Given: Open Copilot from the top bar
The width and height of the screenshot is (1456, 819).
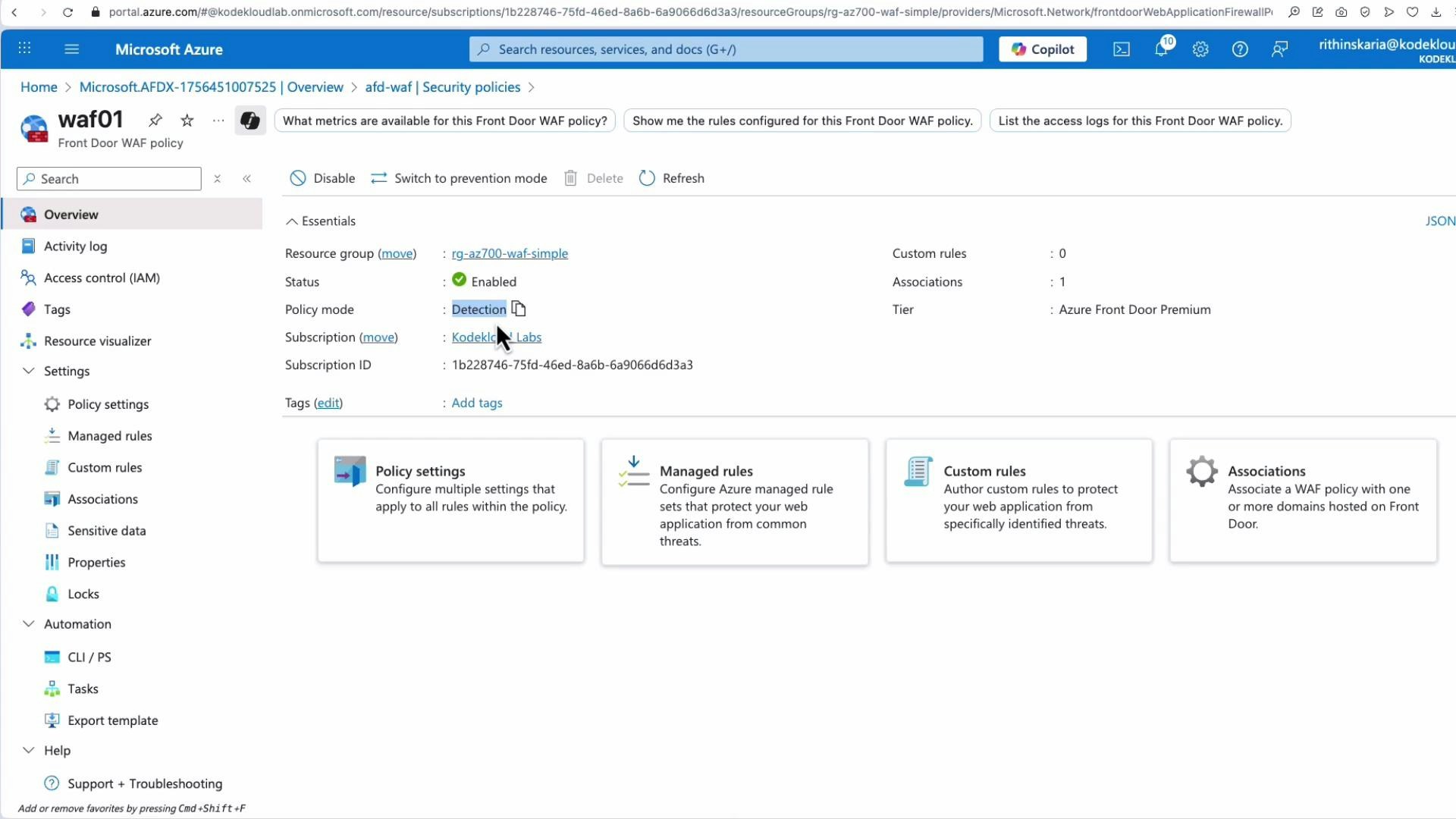Looking at the screenshot, I should pos(1042,49).
